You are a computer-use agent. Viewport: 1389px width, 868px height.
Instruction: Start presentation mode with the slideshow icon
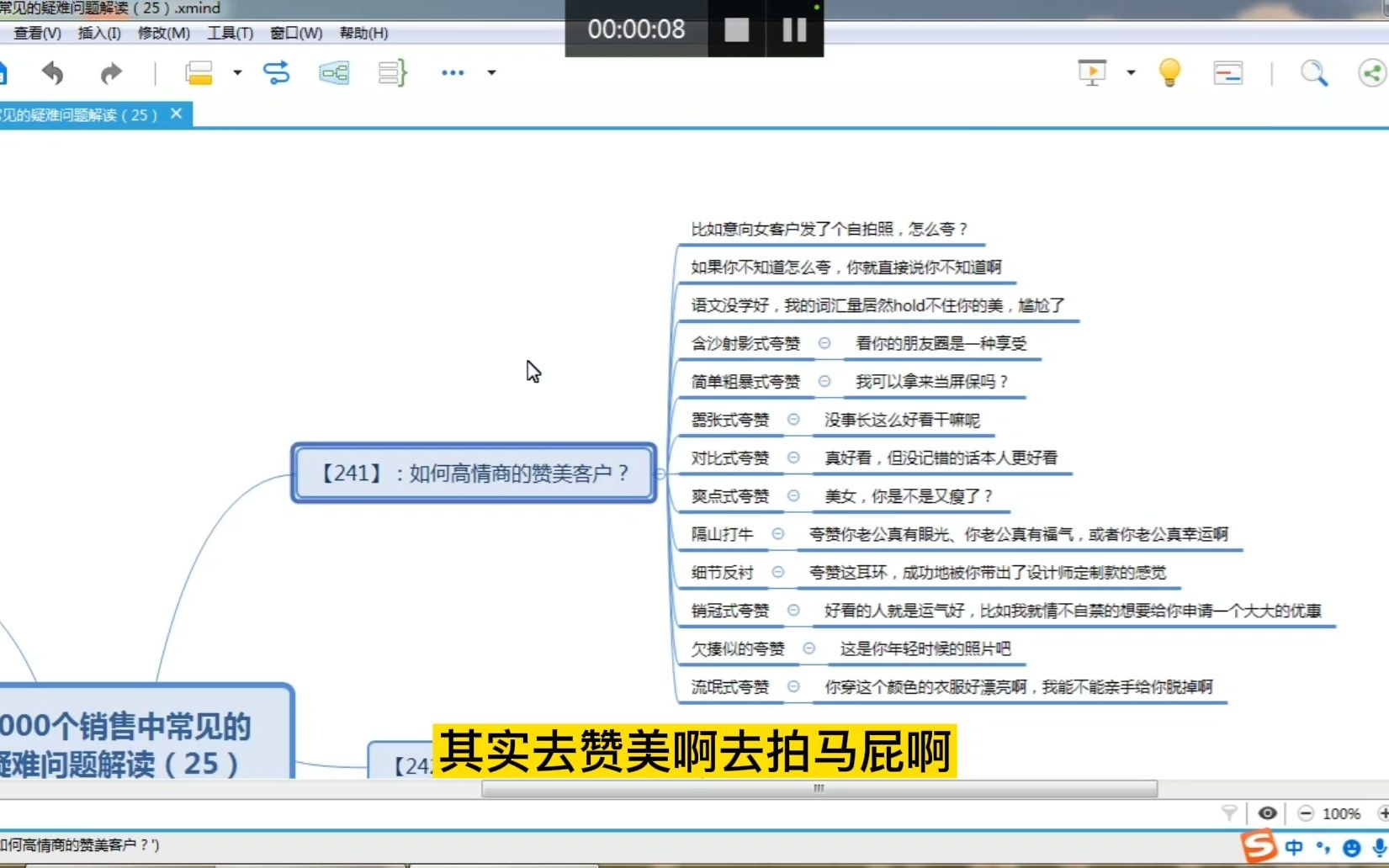point(1092,73)
